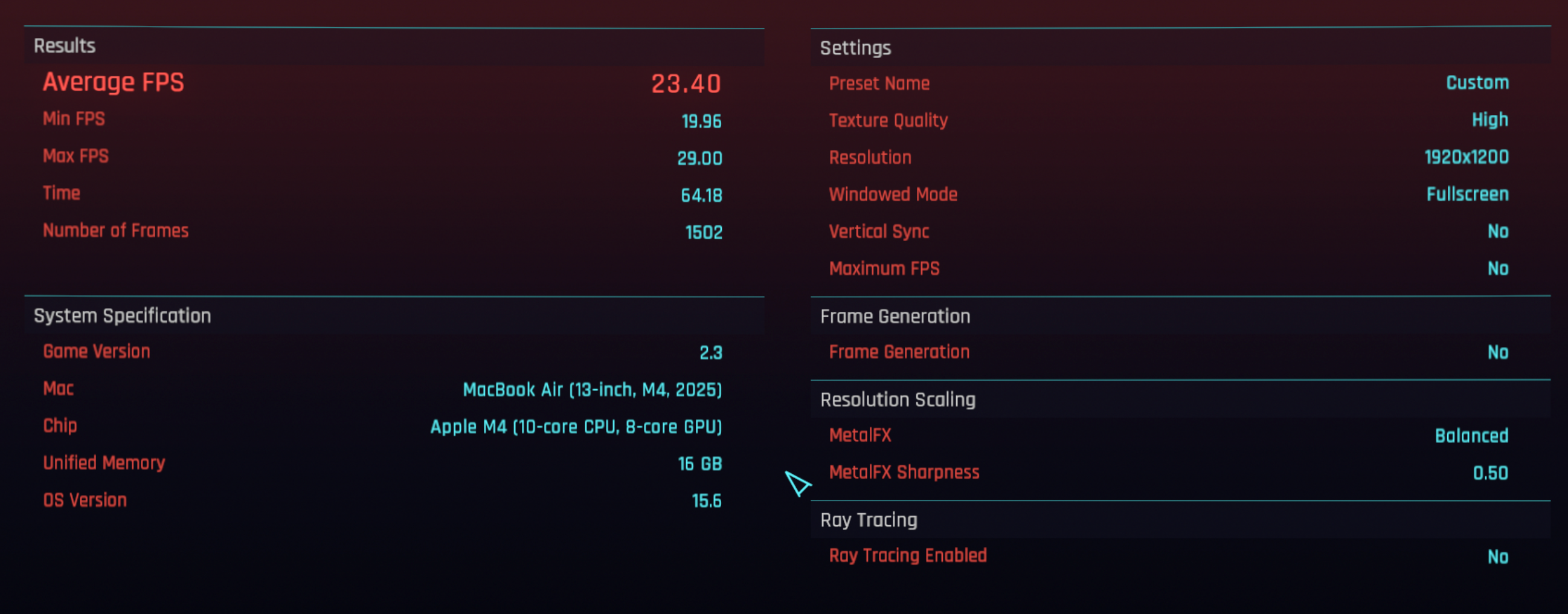Click the Max FPS value 29.00
This screenshot has height=614, width=1568.
tap(699, 158)
